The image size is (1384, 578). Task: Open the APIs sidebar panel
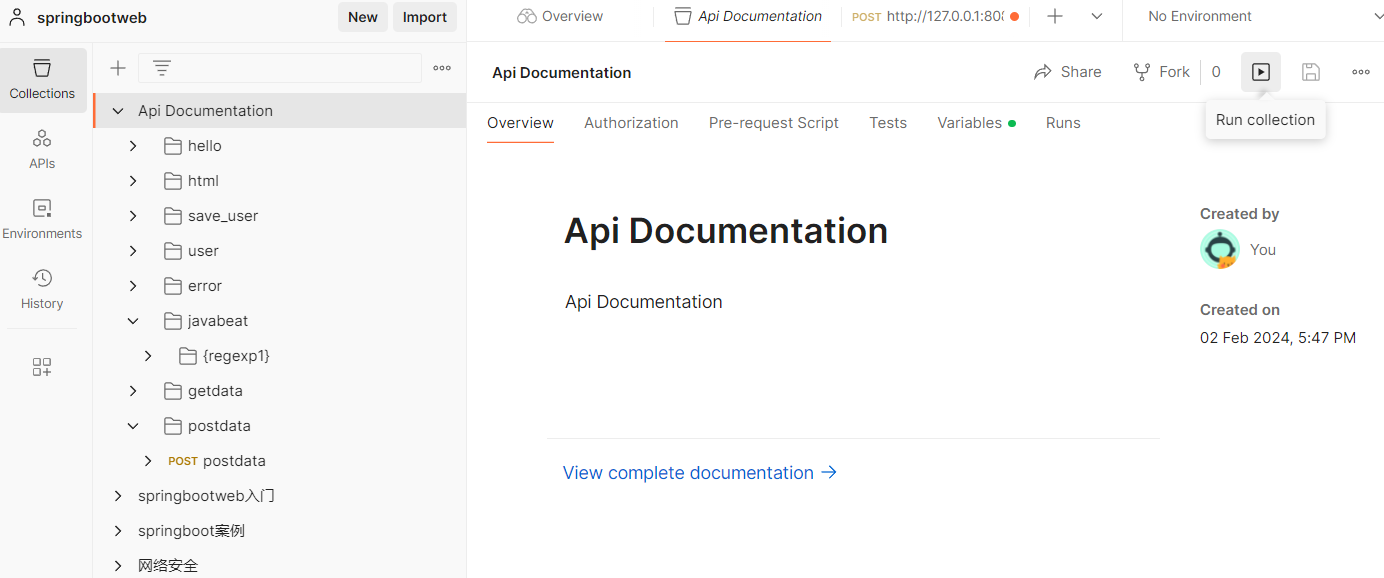click(x=42, y=149)
